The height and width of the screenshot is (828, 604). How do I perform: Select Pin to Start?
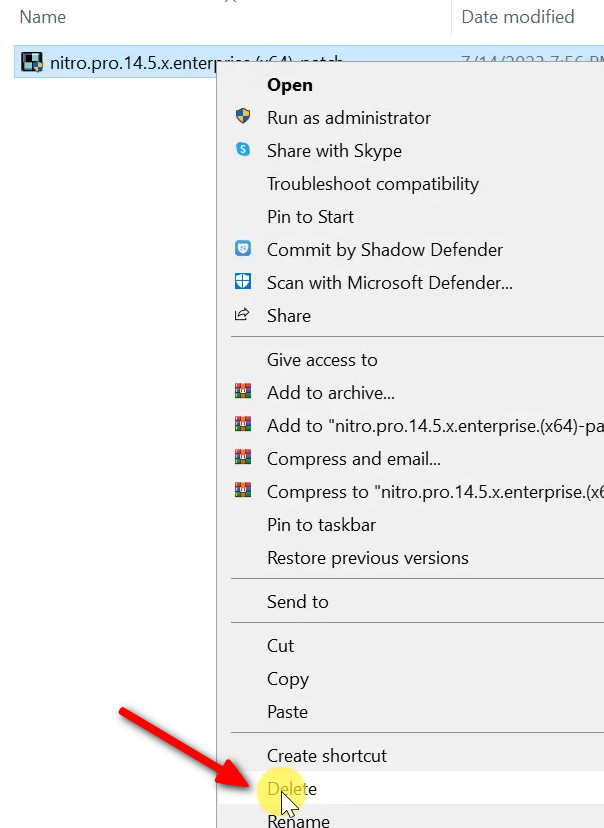[310, 217]
